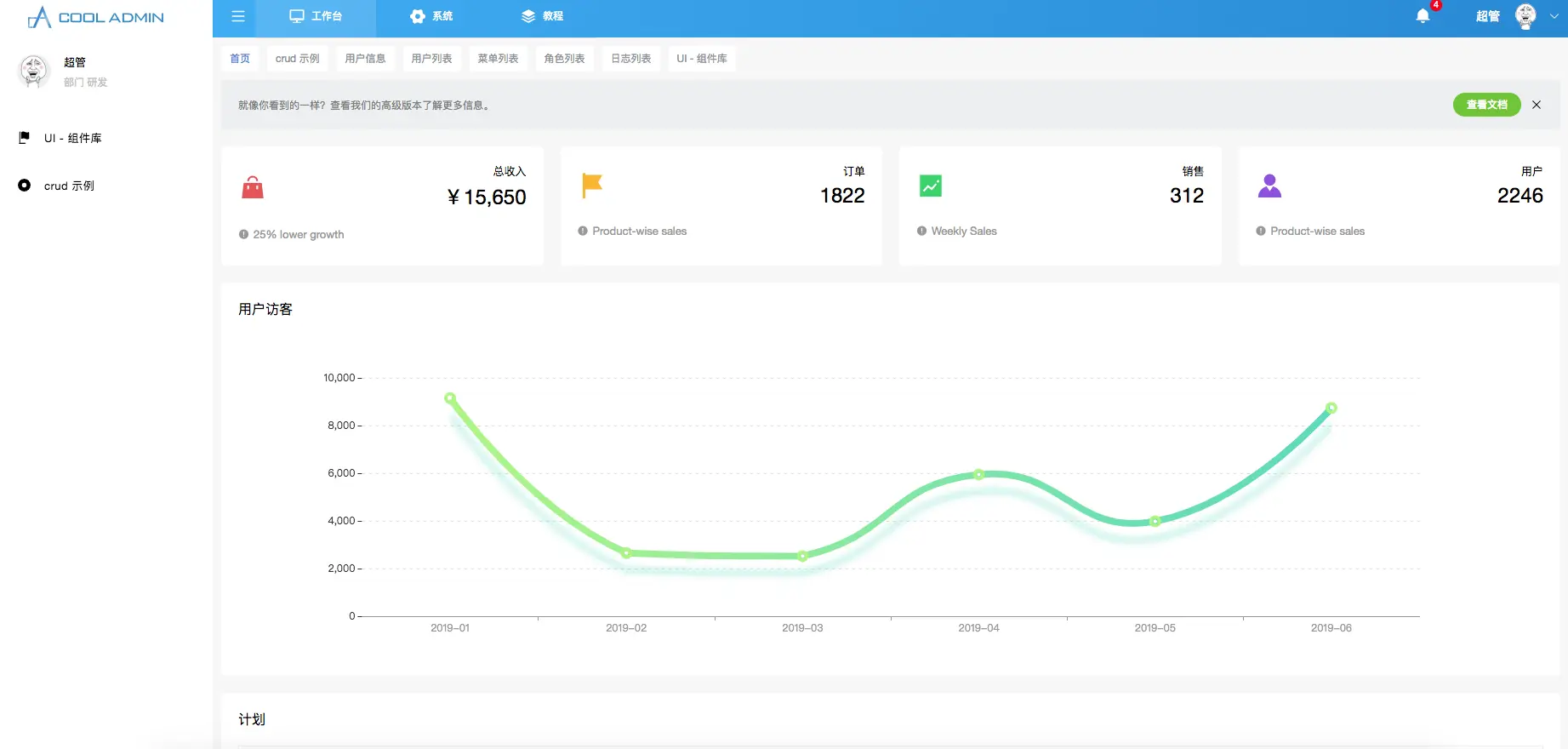Image resolution: width=1568 pixels, height=749 pixels.
Task: Open crud 示例 in the sidebar
Action: [69, 186]
